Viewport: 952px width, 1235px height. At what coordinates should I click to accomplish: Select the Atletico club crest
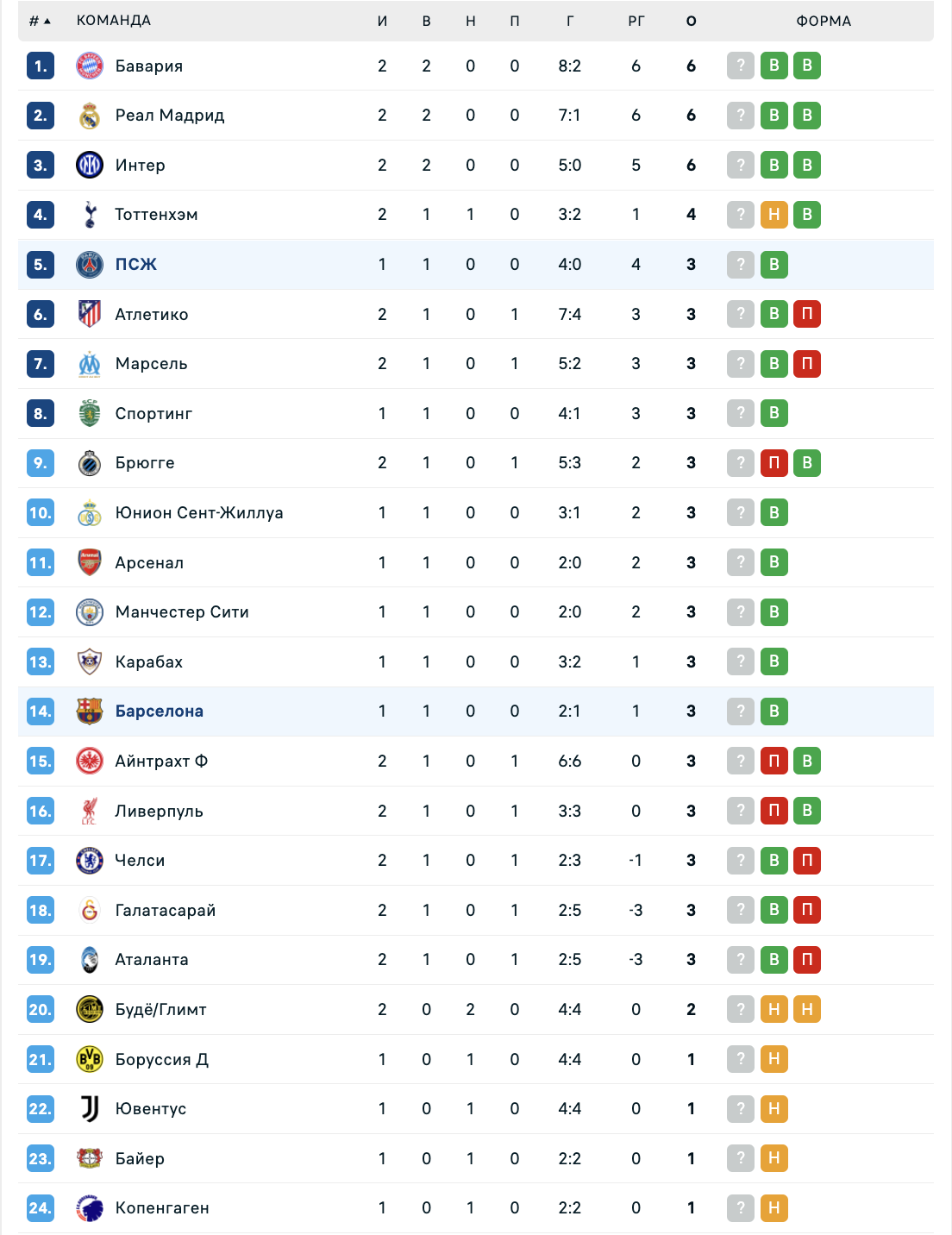pyautogui.click(x=90, y=314)
